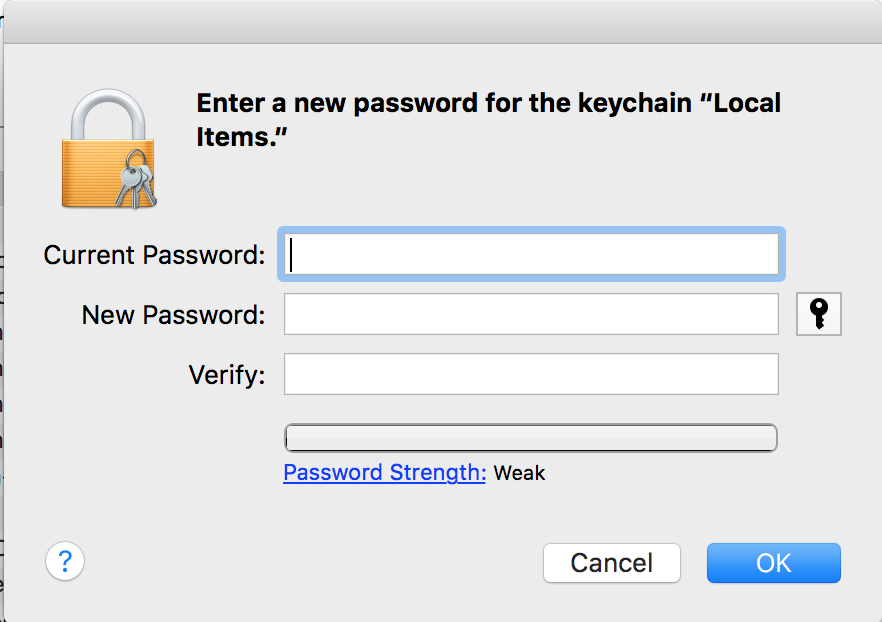This screenshot has width=882, height=622.
Task: Click the "Current Password:" label
Action: coord(154,255)
